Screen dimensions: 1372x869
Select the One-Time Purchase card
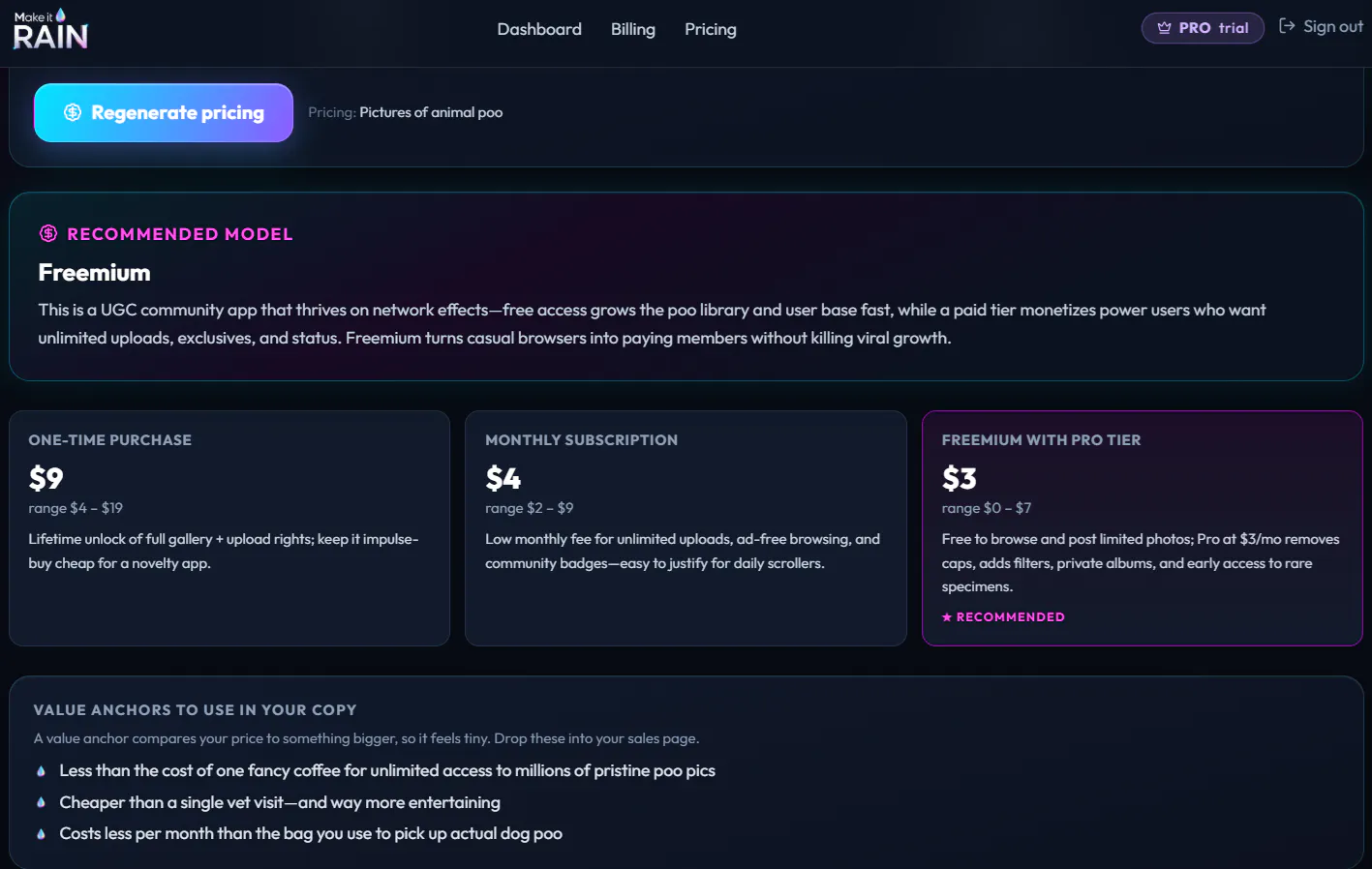(229, 528)
